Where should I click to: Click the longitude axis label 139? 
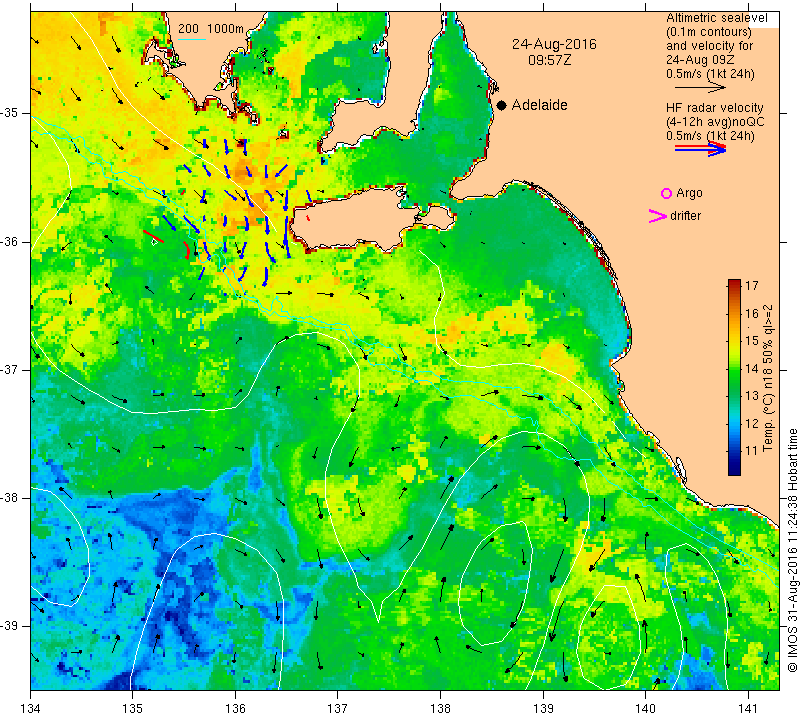[543, 709]
